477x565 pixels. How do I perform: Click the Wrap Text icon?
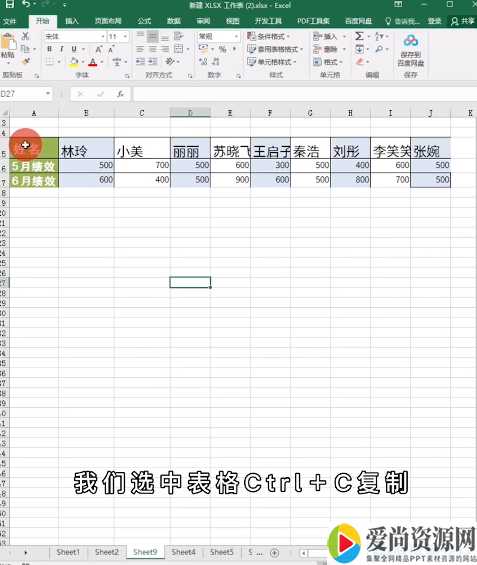coord(178,36)
